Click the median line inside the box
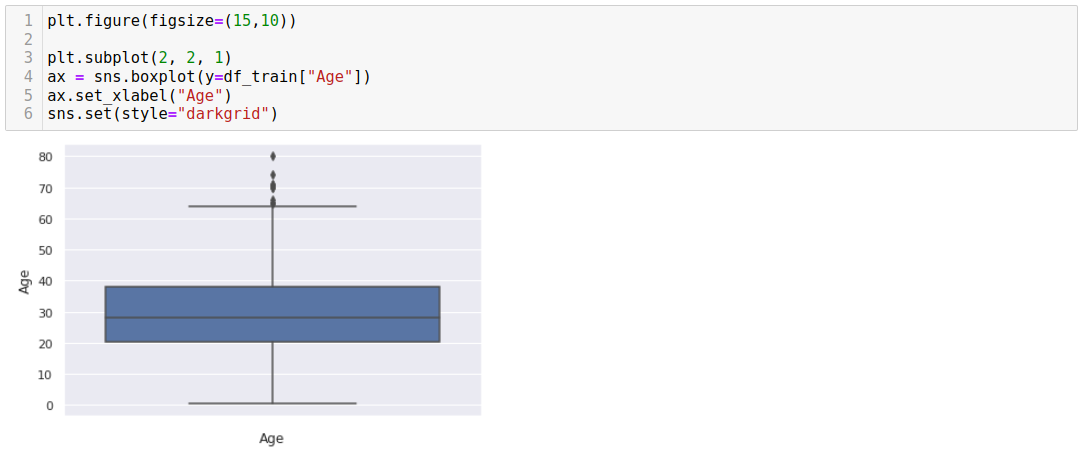Image resolution: width=1085 pixels, height=458 pixels. tap(273, 318)
